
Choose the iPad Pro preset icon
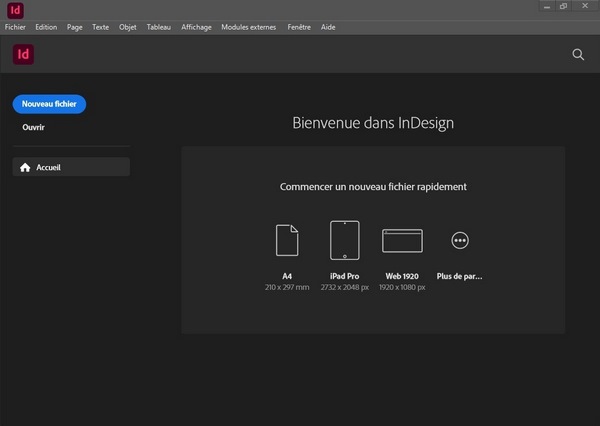[x=345, y=240]
